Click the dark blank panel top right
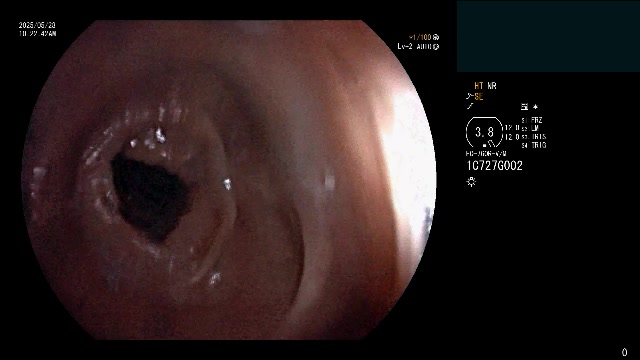Image resolution: width=640 pixels, height=360 pixels. [x=548, y=36]
